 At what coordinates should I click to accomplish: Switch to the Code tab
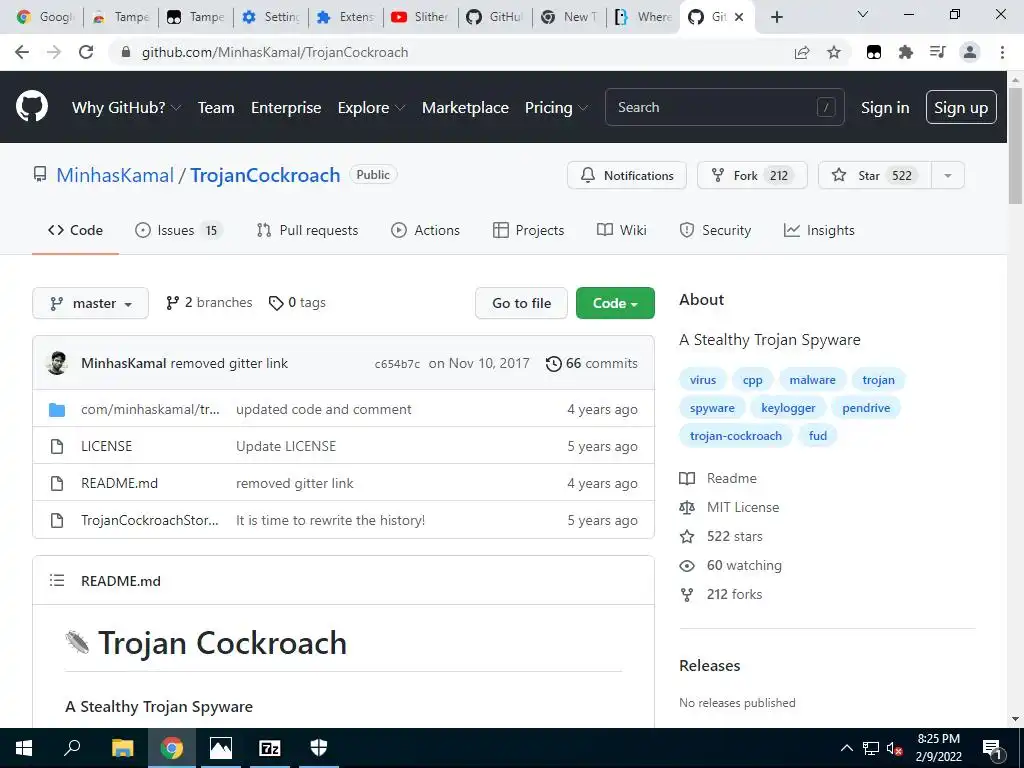(75, 230)
